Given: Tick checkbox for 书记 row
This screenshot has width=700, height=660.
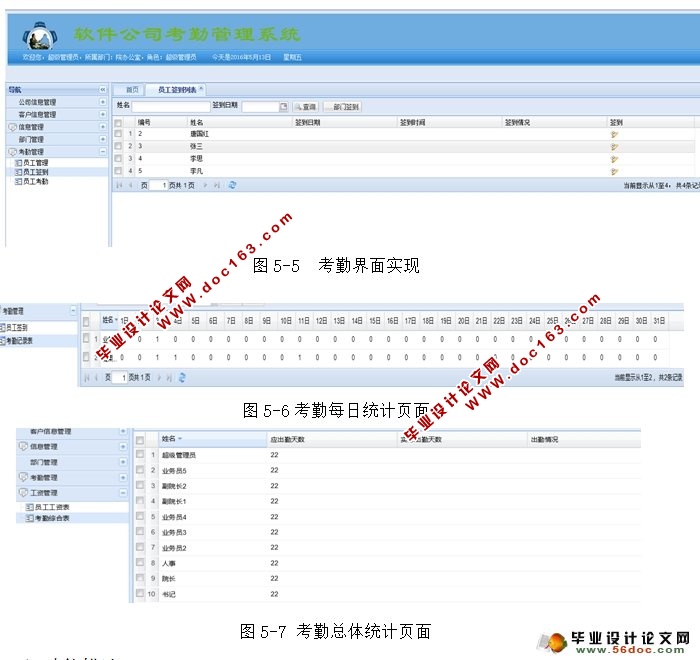Looking at the screenshot, I should click(x=140, y=593).
